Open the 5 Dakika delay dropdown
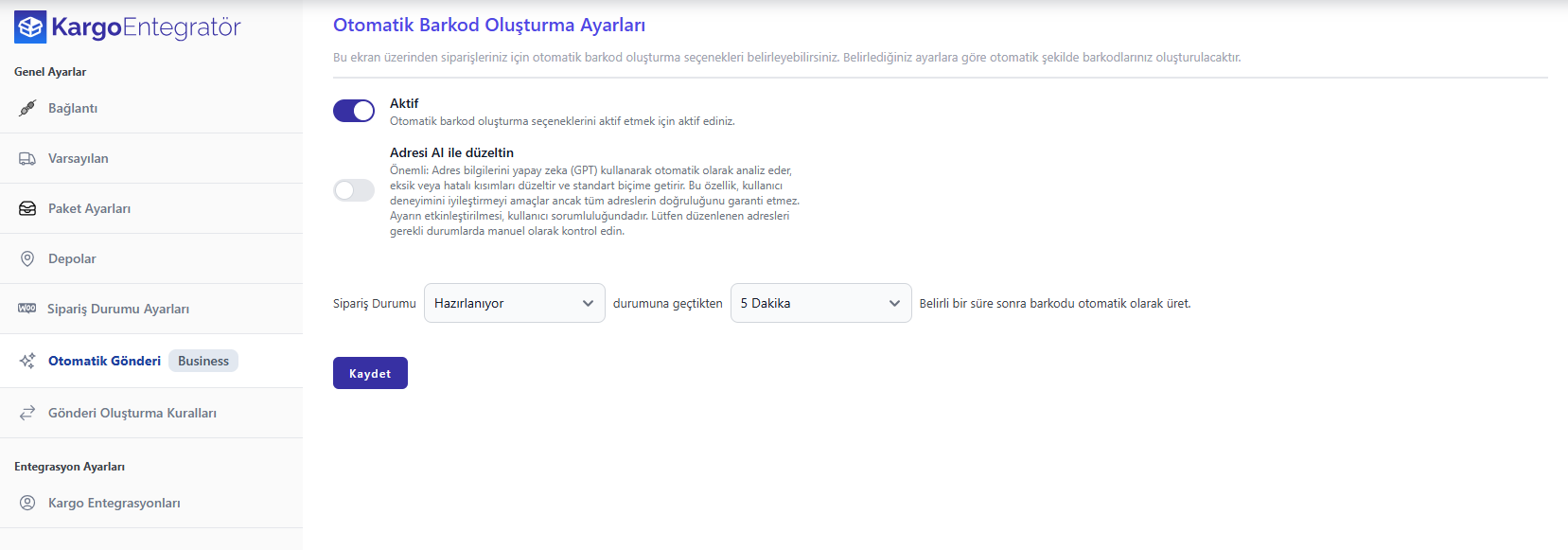This screenshot has height=550, width=1568. click(x=820, y=303)
